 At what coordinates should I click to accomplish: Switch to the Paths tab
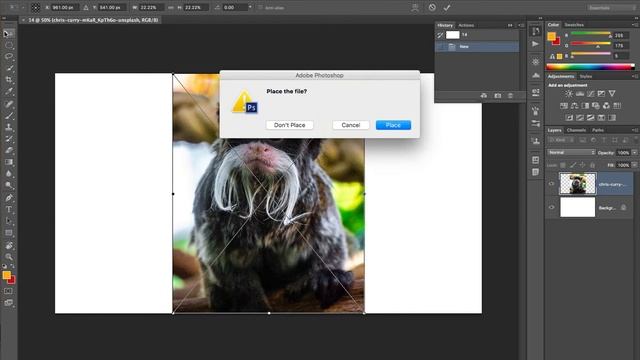[x=598, y=130]
